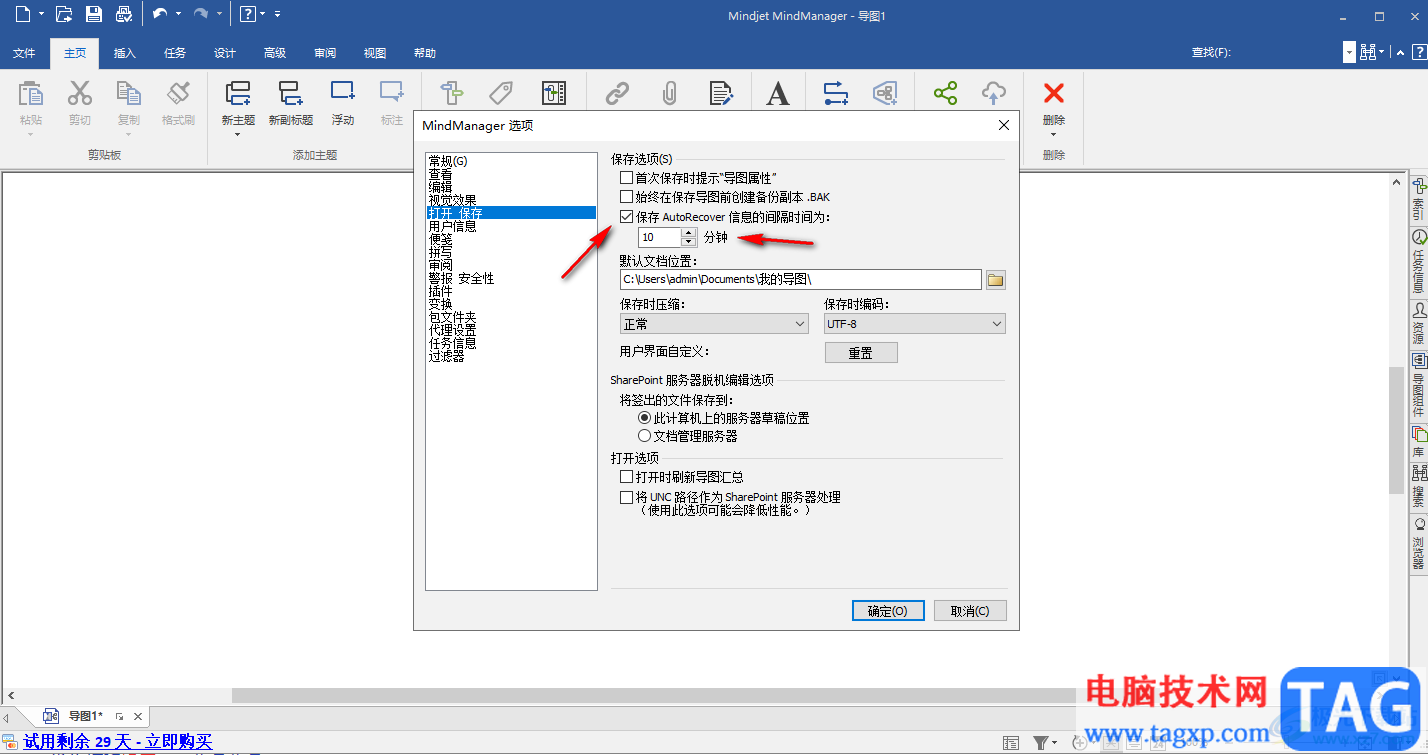Expand the New Topic dropdown arrow
The image size is (1428, 755).
click(x=238, y=134)
